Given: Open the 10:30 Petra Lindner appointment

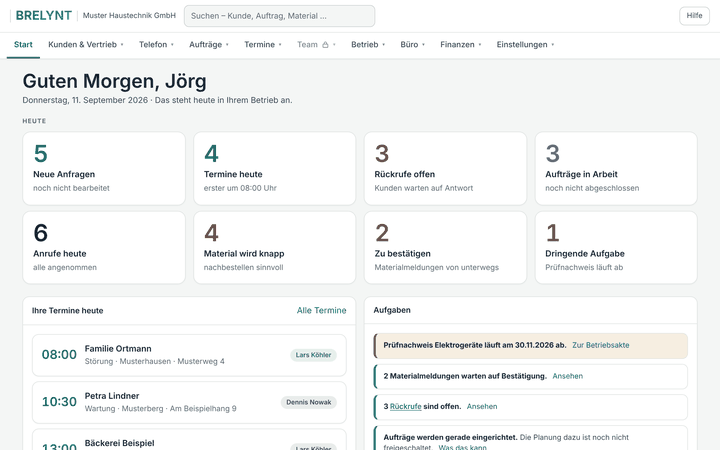Looking at the screenshot, I should [x=189, y=402].
